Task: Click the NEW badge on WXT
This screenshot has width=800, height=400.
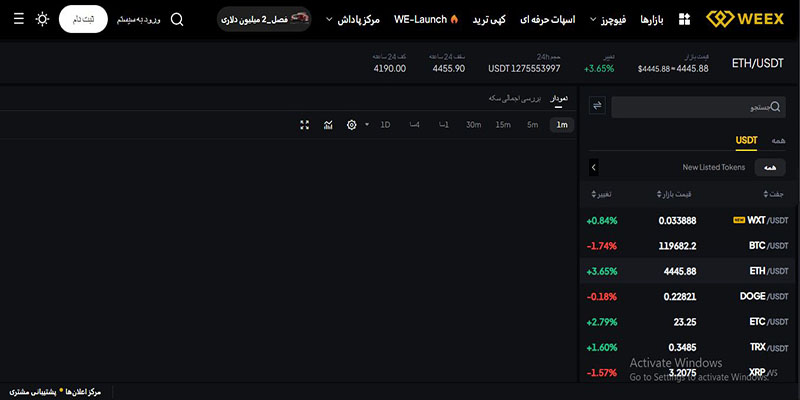Action: (739, 220)
